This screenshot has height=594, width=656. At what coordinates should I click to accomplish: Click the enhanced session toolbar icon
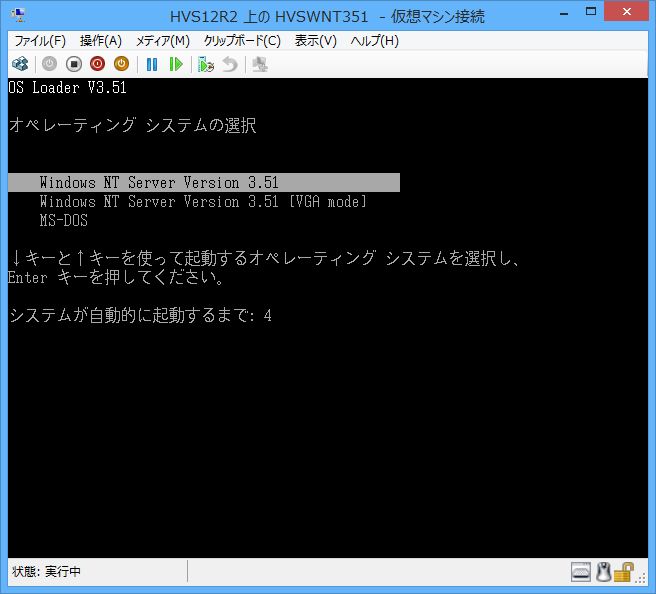[260, 65]
